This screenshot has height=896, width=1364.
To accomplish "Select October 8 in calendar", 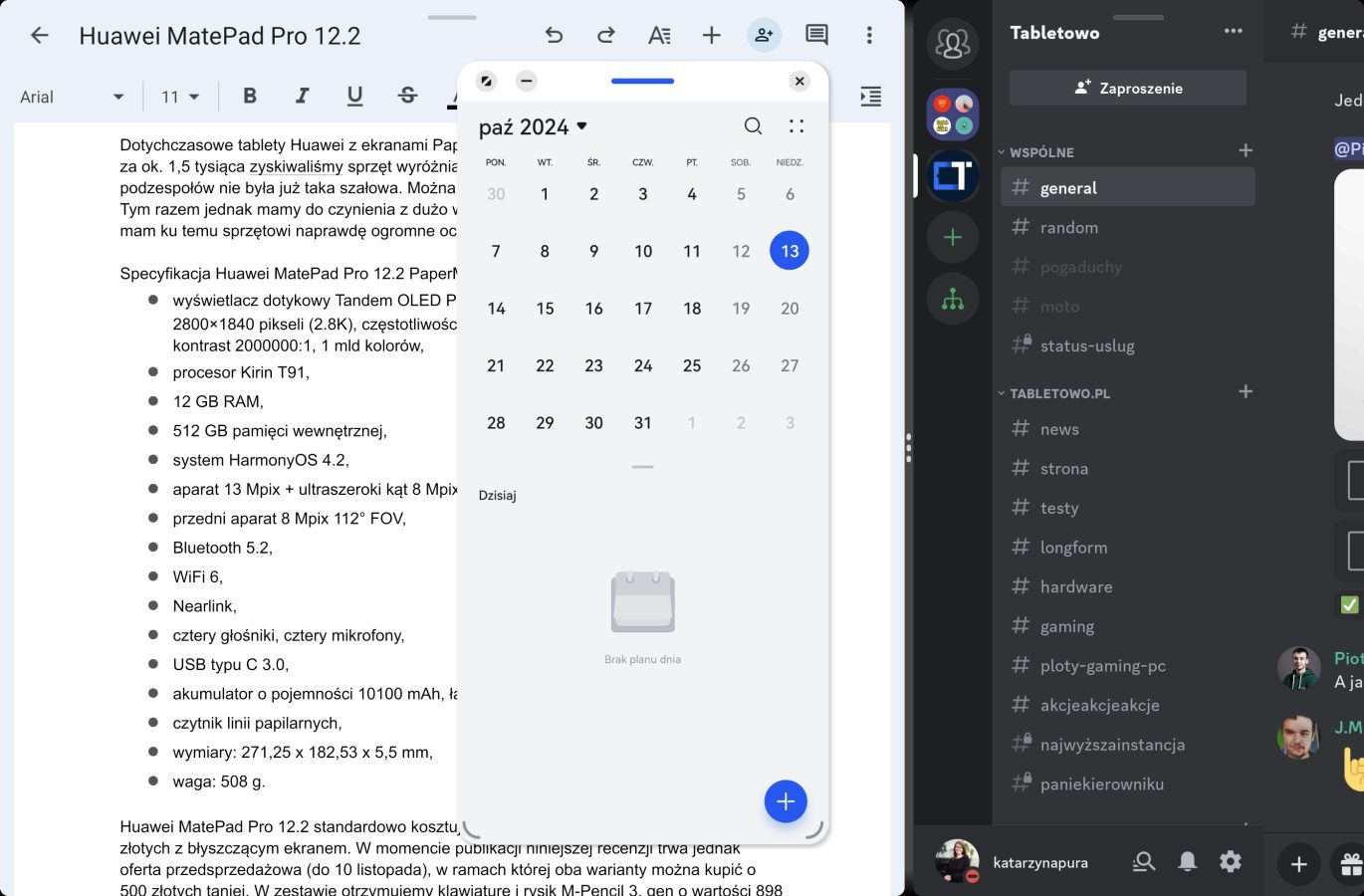I will point(545,251).
